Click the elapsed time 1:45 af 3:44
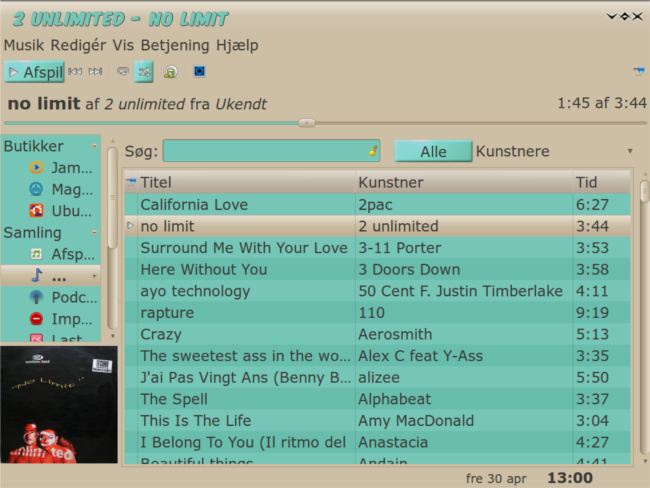 point(601,103)
